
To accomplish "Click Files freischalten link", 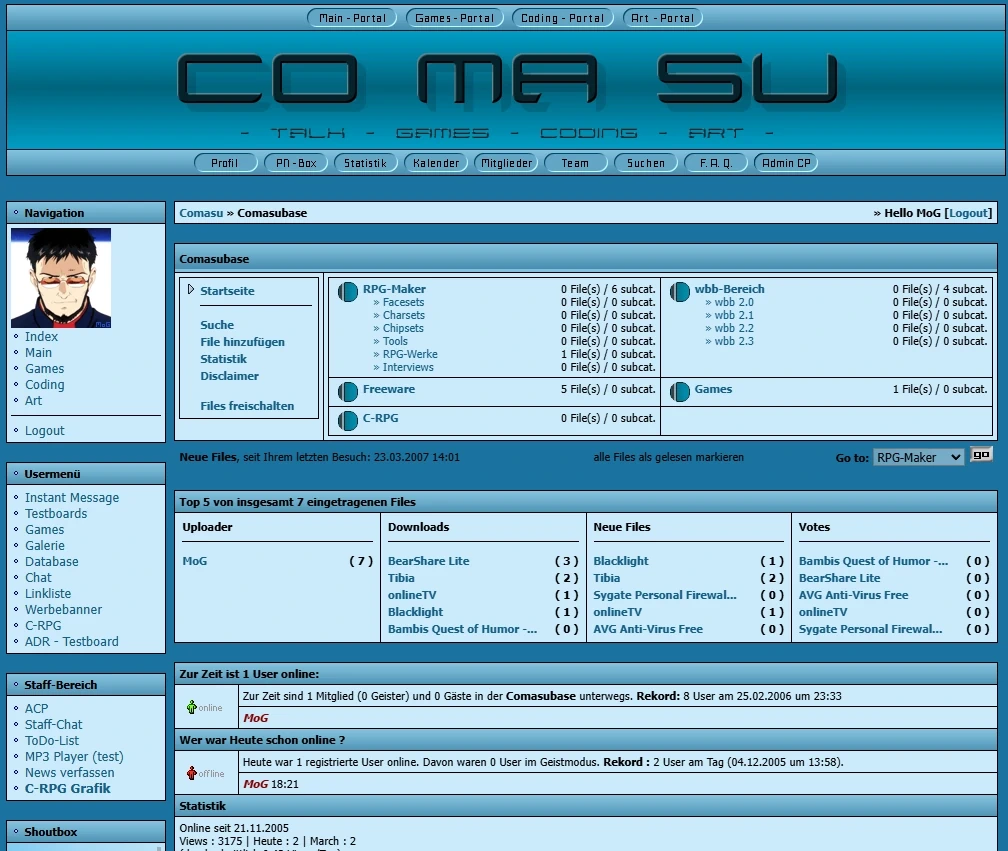I will click(x=247, y=406).
